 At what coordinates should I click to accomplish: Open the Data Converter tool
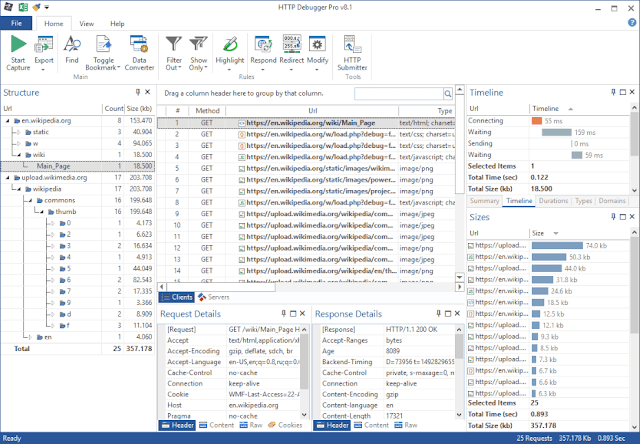(139, 53)
